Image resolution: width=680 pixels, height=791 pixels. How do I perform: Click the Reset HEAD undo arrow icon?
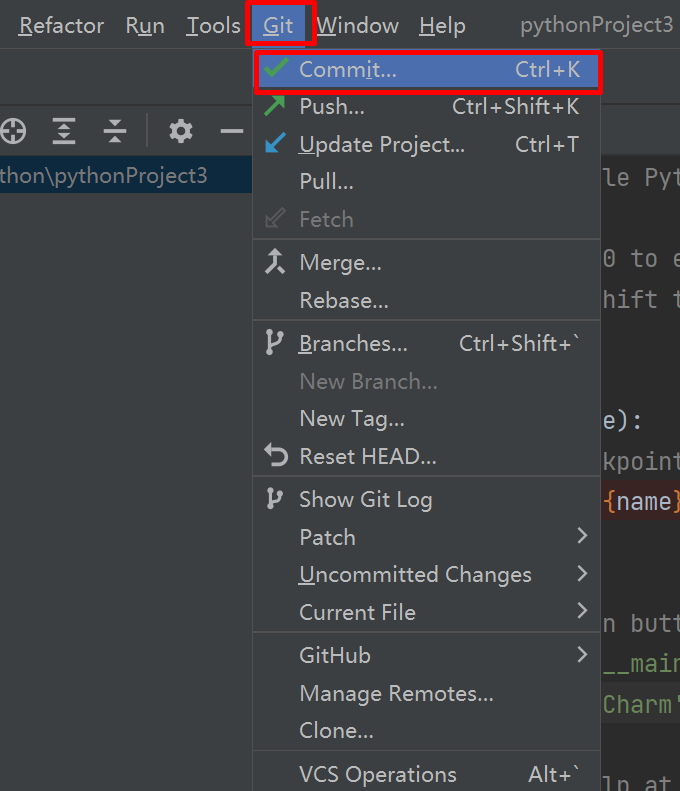[276, 455]
